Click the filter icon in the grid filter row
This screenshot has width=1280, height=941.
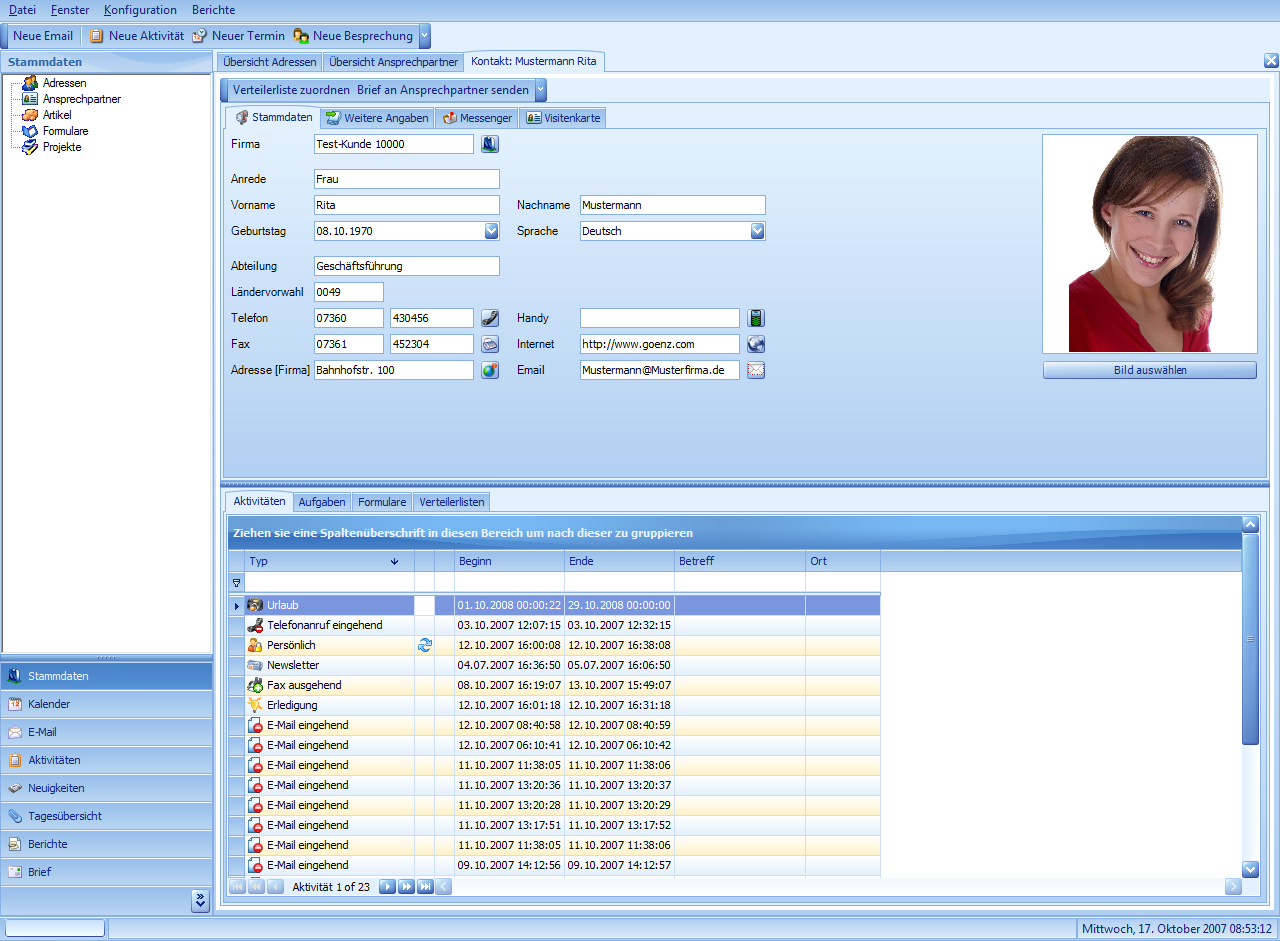[x=237, y=582]
